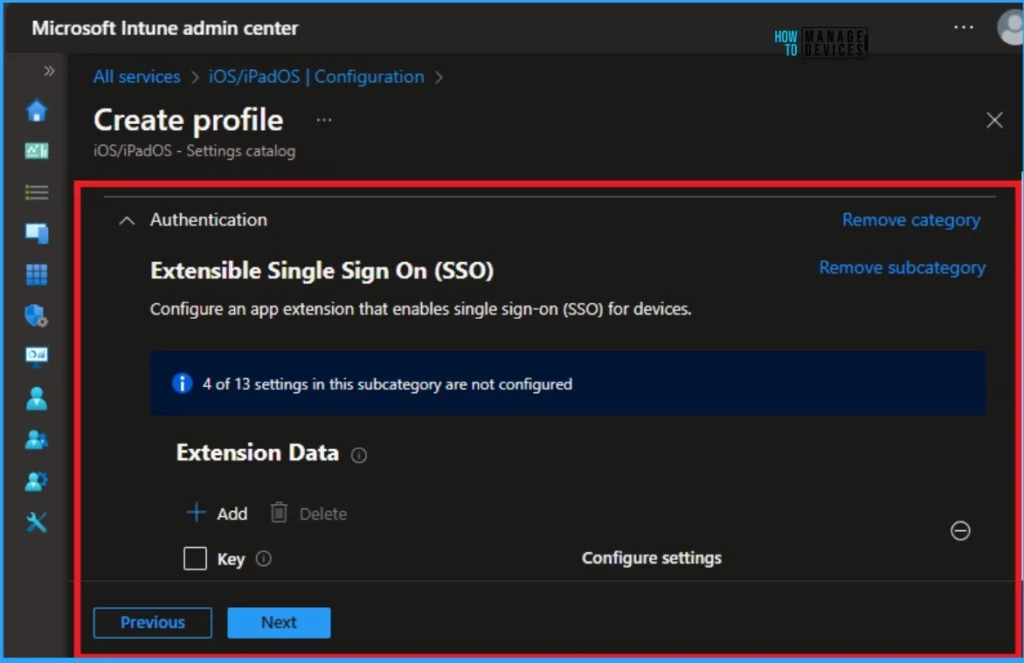Open Users icon in sidebar
This screenshot has width=1024, height=663.
(37, 398)
